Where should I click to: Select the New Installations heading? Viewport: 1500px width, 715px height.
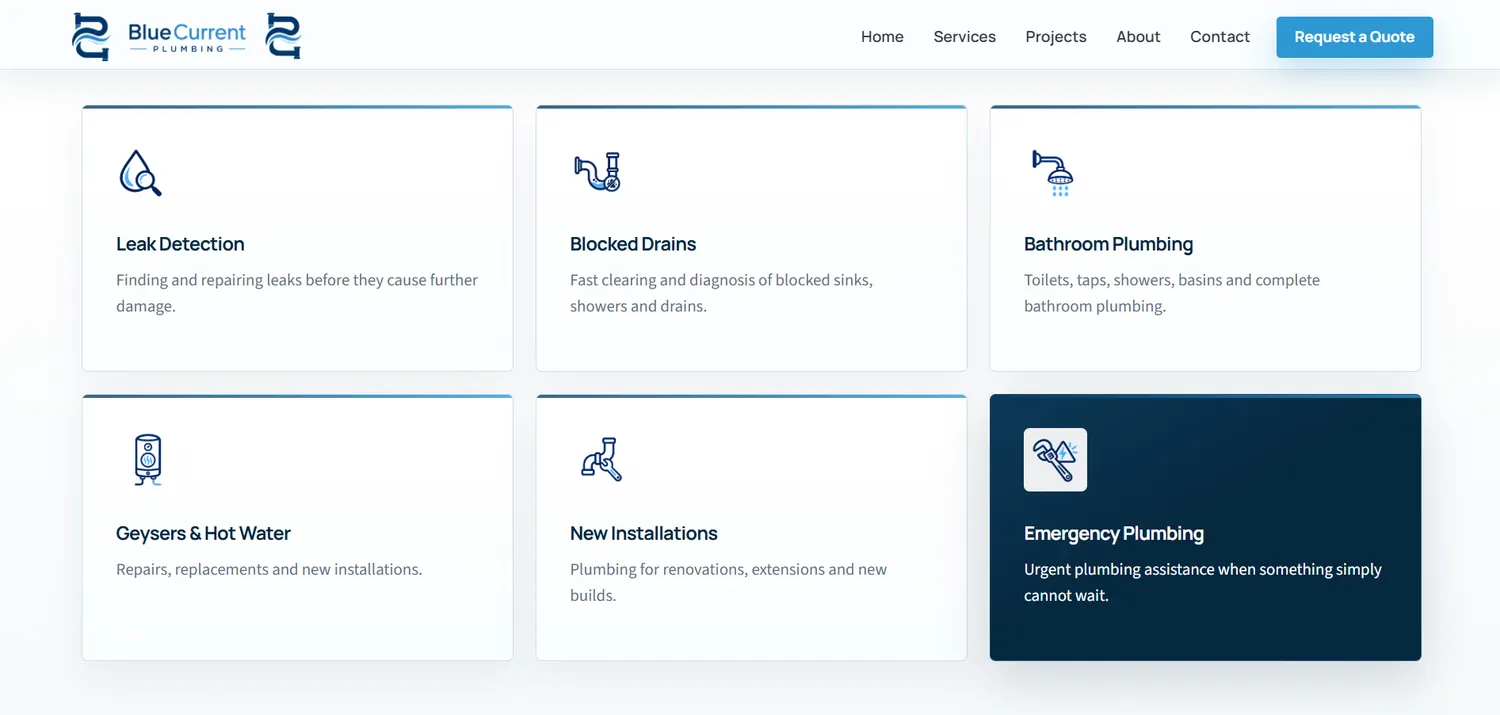(x=644, y=533)
